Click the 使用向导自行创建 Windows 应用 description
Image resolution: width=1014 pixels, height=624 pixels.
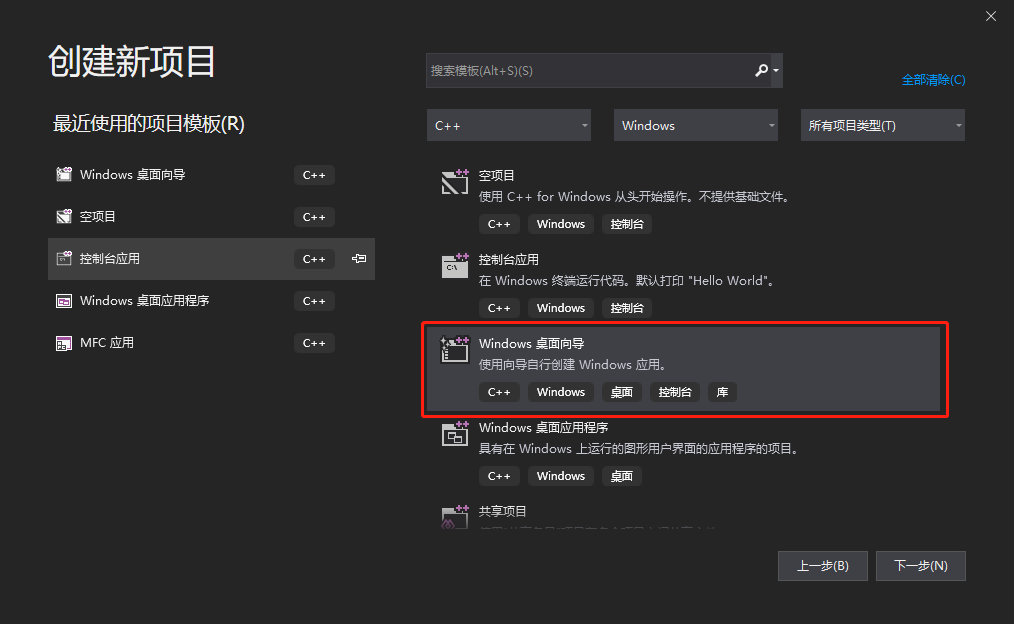click(573, 365)
